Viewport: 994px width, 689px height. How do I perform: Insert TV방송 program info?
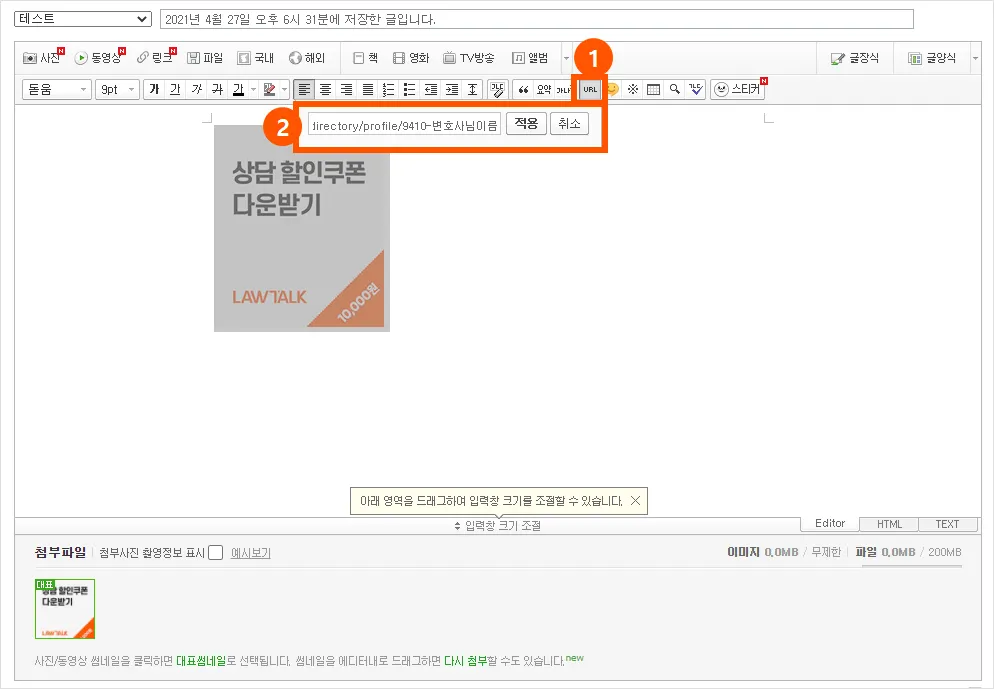[469, 58]
